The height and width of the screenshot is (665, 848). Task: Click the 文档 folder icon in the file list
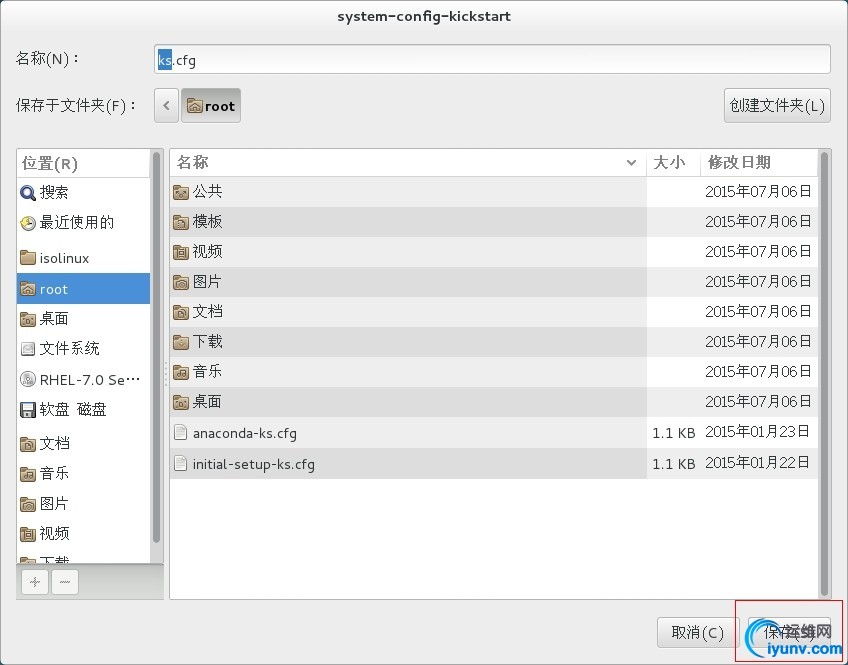pos(181,312)
